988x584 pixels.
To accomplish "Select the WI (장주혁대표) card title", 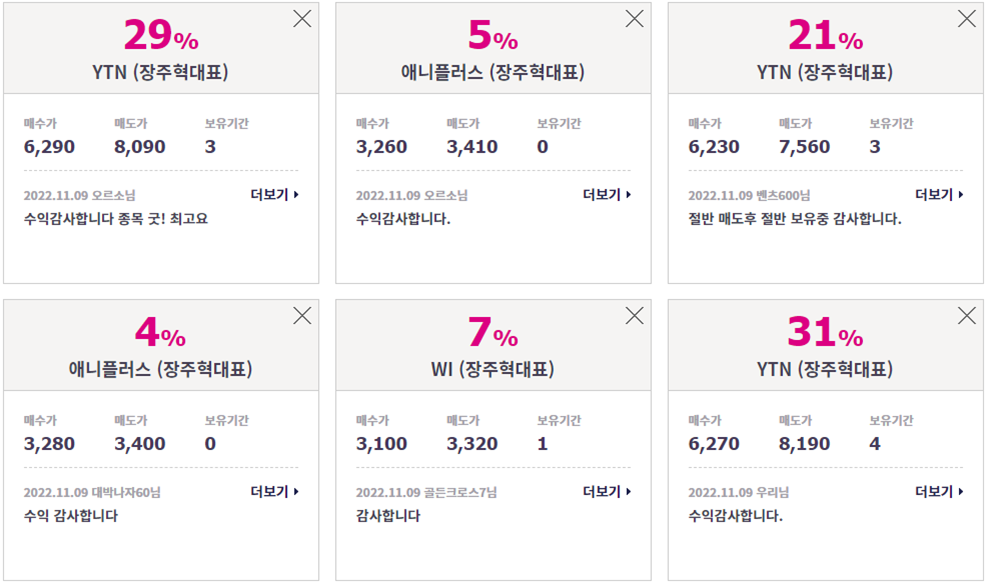I will tap(493, 369).
